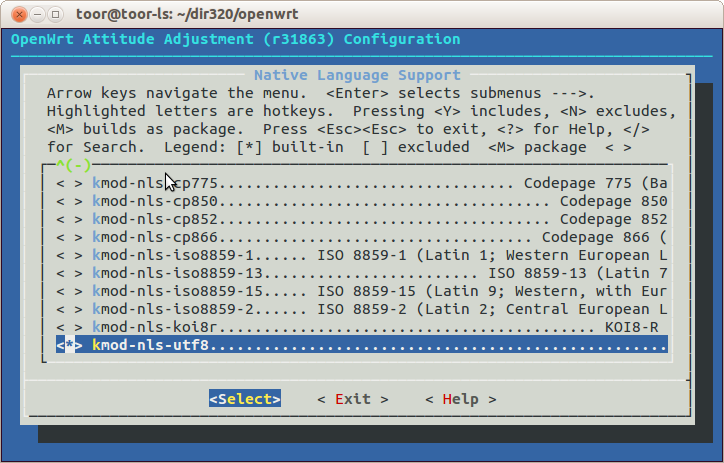Click the kmod-nls-cp775 package name
724x463 pixels.
155,183
